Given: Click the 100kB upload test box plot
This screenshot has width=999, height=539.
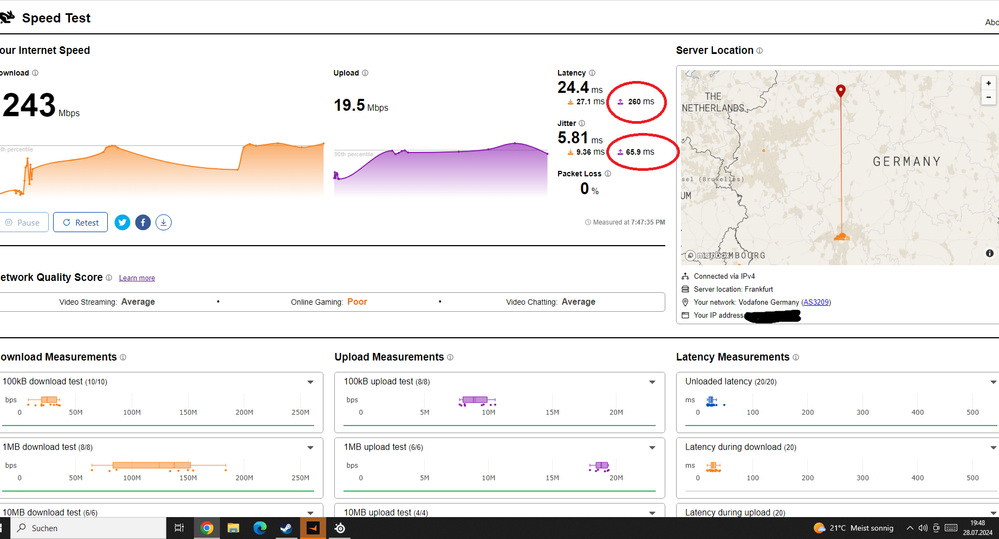Looking at the screenshot, I should click(x=477, y=401).
